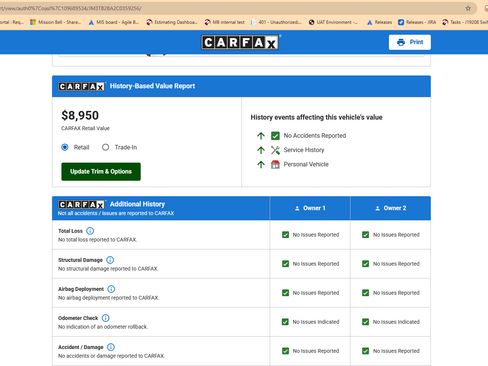Click CARFAX logo in Additional History header
The image size is (488, 366).
[81, 204]
